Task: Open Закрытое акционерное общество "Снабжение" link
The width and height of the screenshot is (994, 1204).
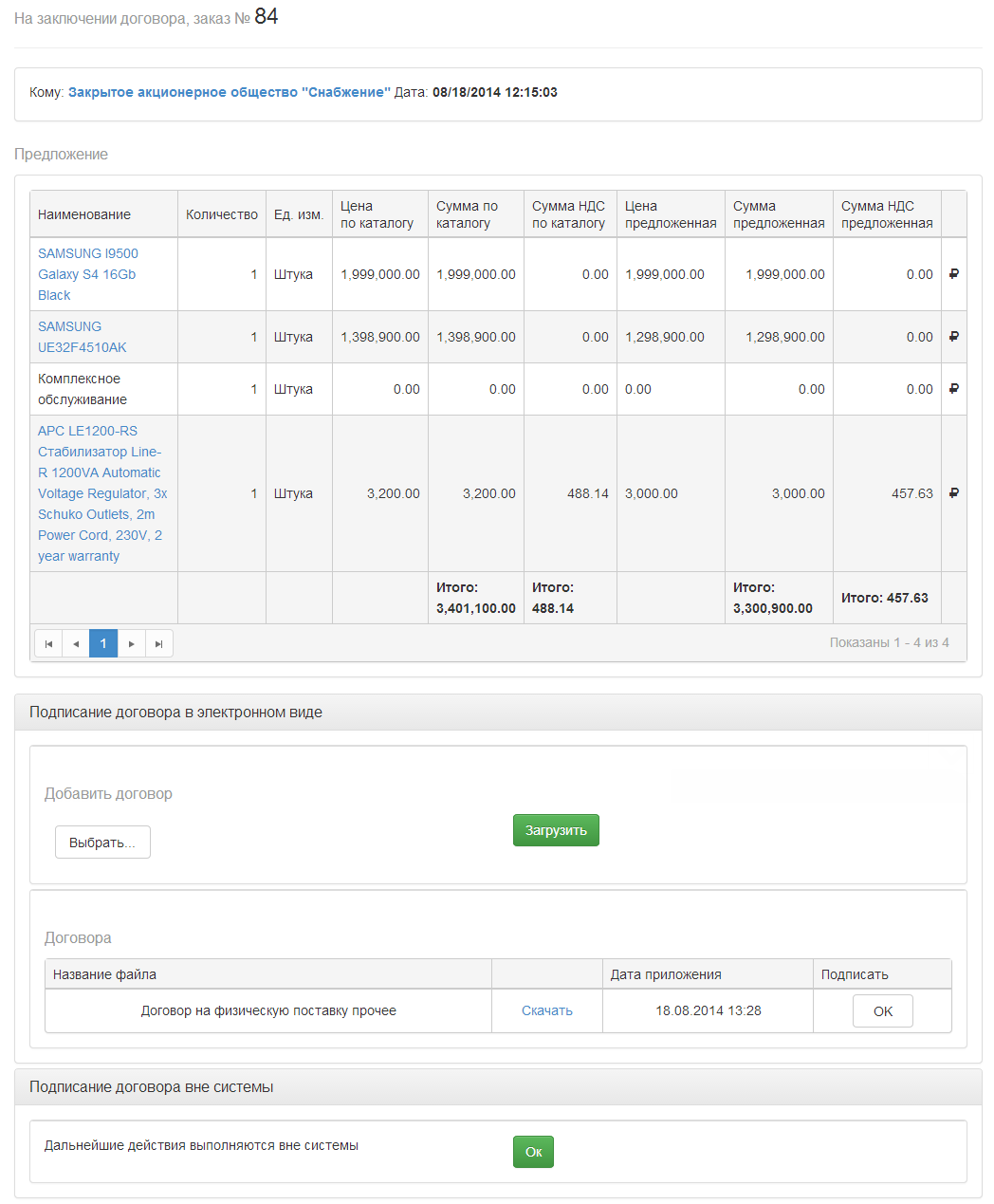Action: click(x=229, y=92)
